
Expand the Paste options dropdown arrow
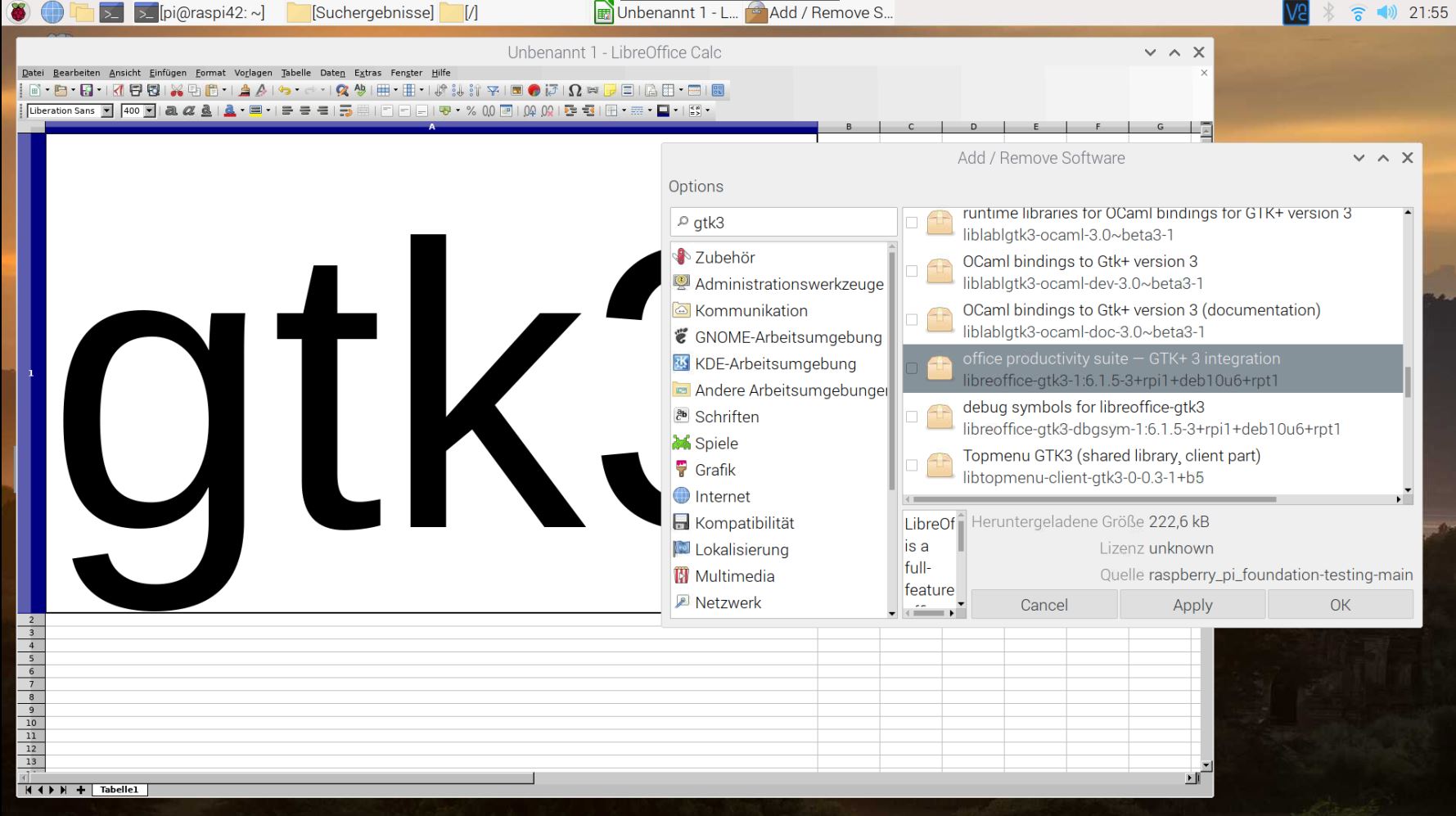point(224,90)
